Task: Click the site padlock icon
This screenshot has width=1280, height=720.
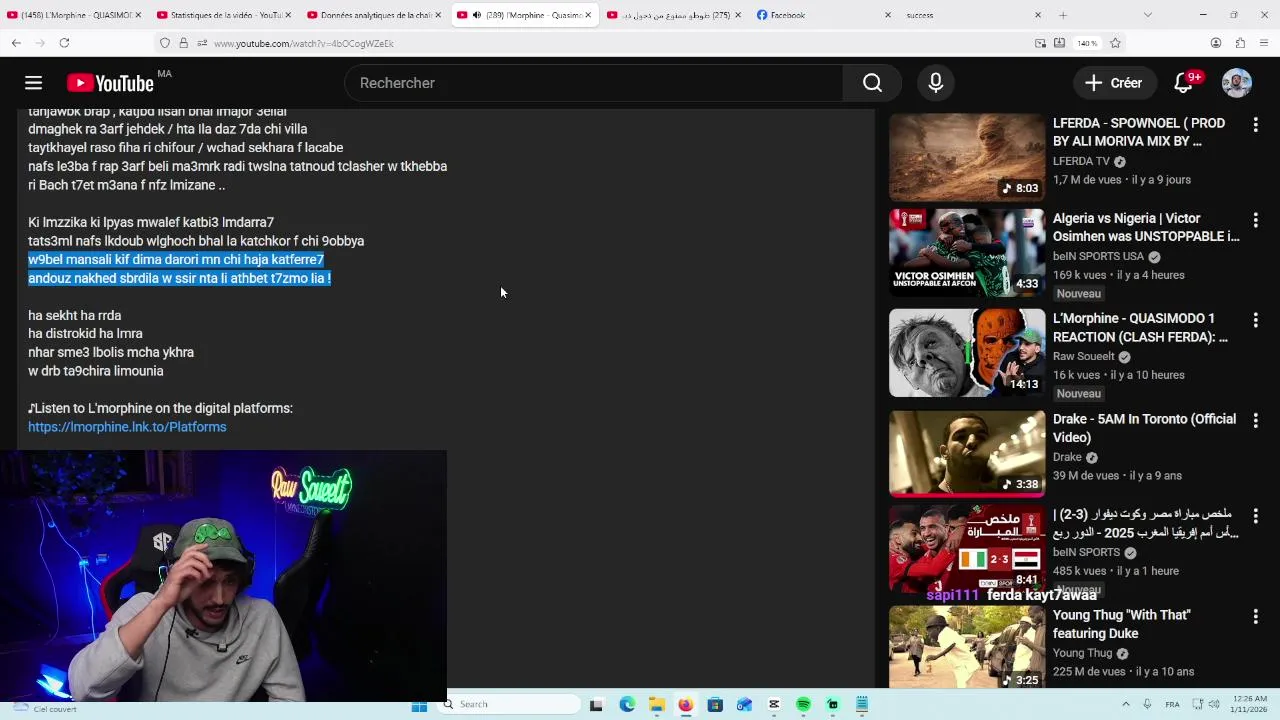Action: coord(183,43)
